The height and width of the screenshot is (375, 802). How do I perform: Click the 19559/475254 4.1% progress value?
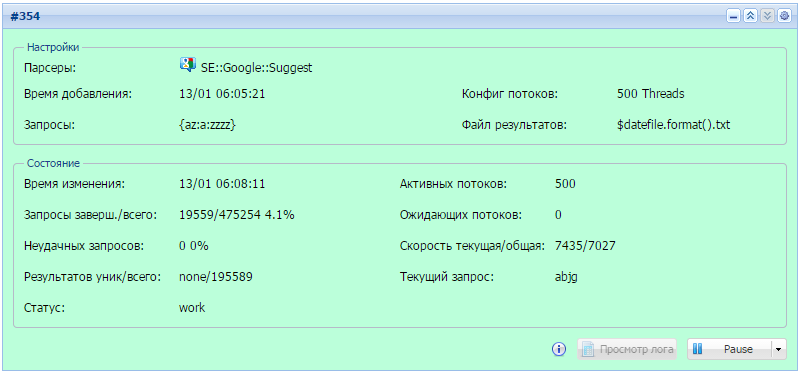[x=237, y=215]
